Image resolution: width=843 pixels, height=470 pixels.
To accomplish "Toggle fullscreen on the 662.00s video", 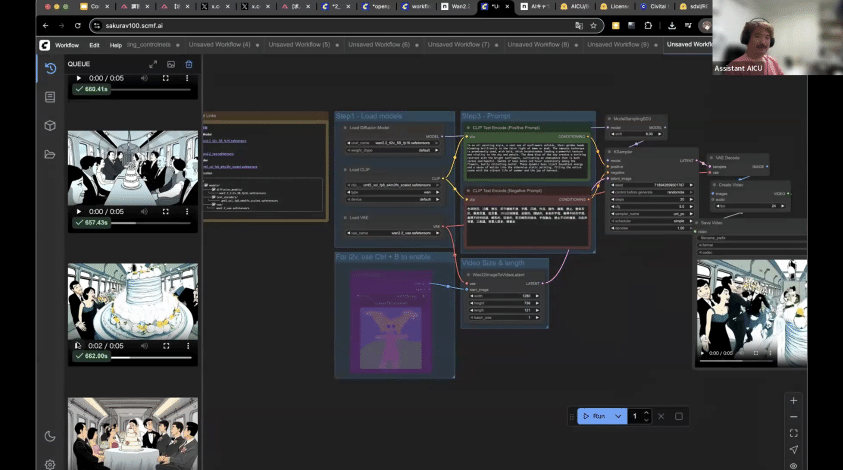I will click(x=166, y=346).
